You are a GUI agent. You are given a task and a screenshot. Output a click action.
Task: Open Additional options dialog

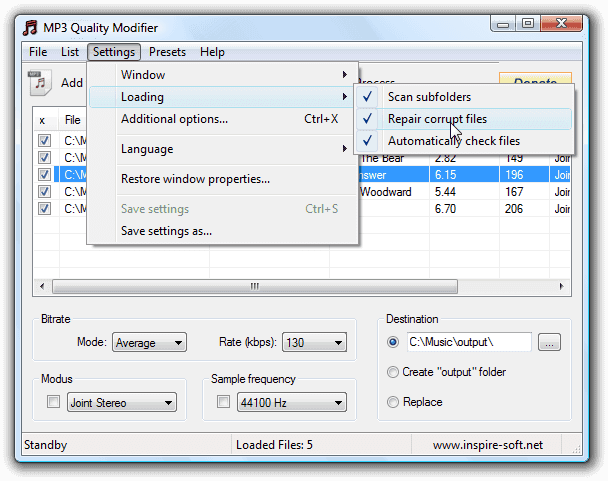click(x=223, y=119)
